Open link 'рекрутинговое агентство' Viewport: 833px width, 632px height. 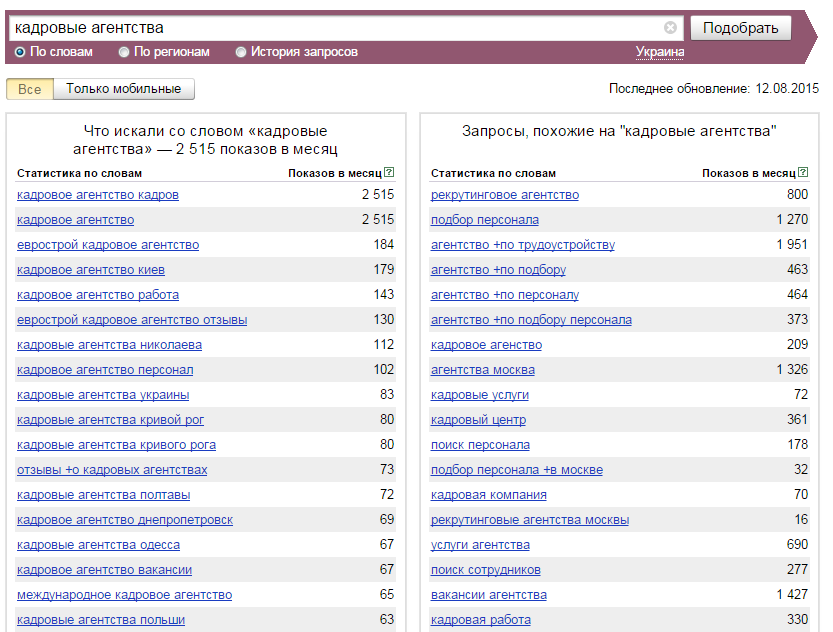coord(505,195)
